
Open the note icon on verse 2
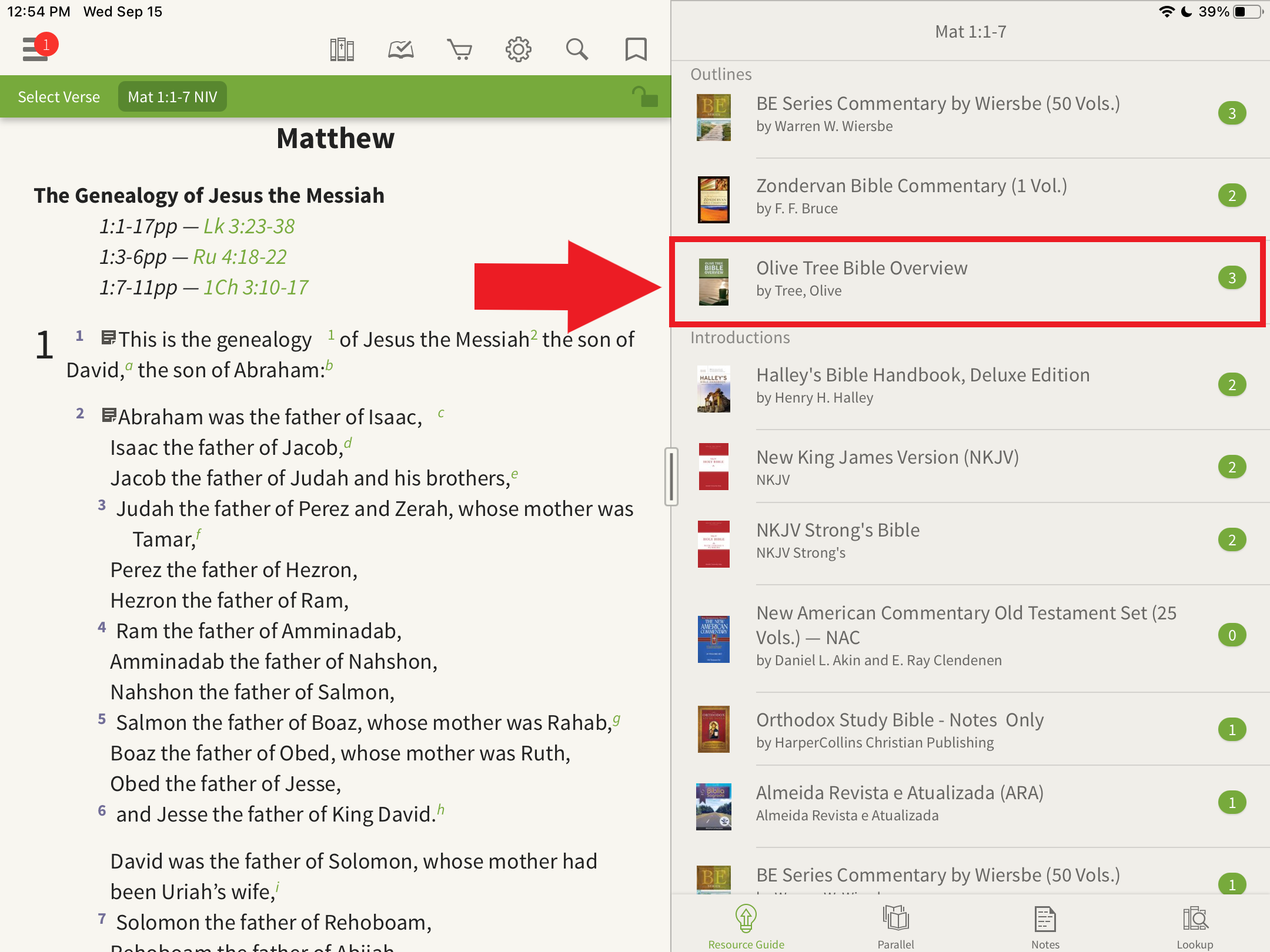click(x=109, y=415)
